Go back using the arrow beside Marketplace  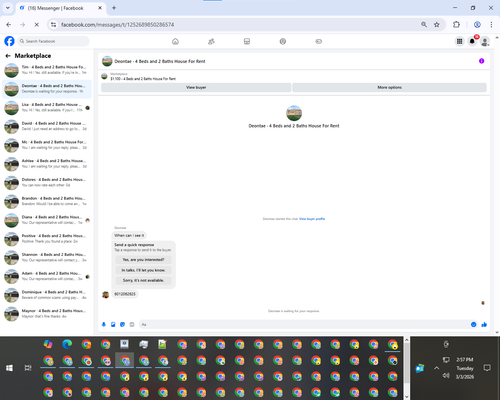point(8,56)
